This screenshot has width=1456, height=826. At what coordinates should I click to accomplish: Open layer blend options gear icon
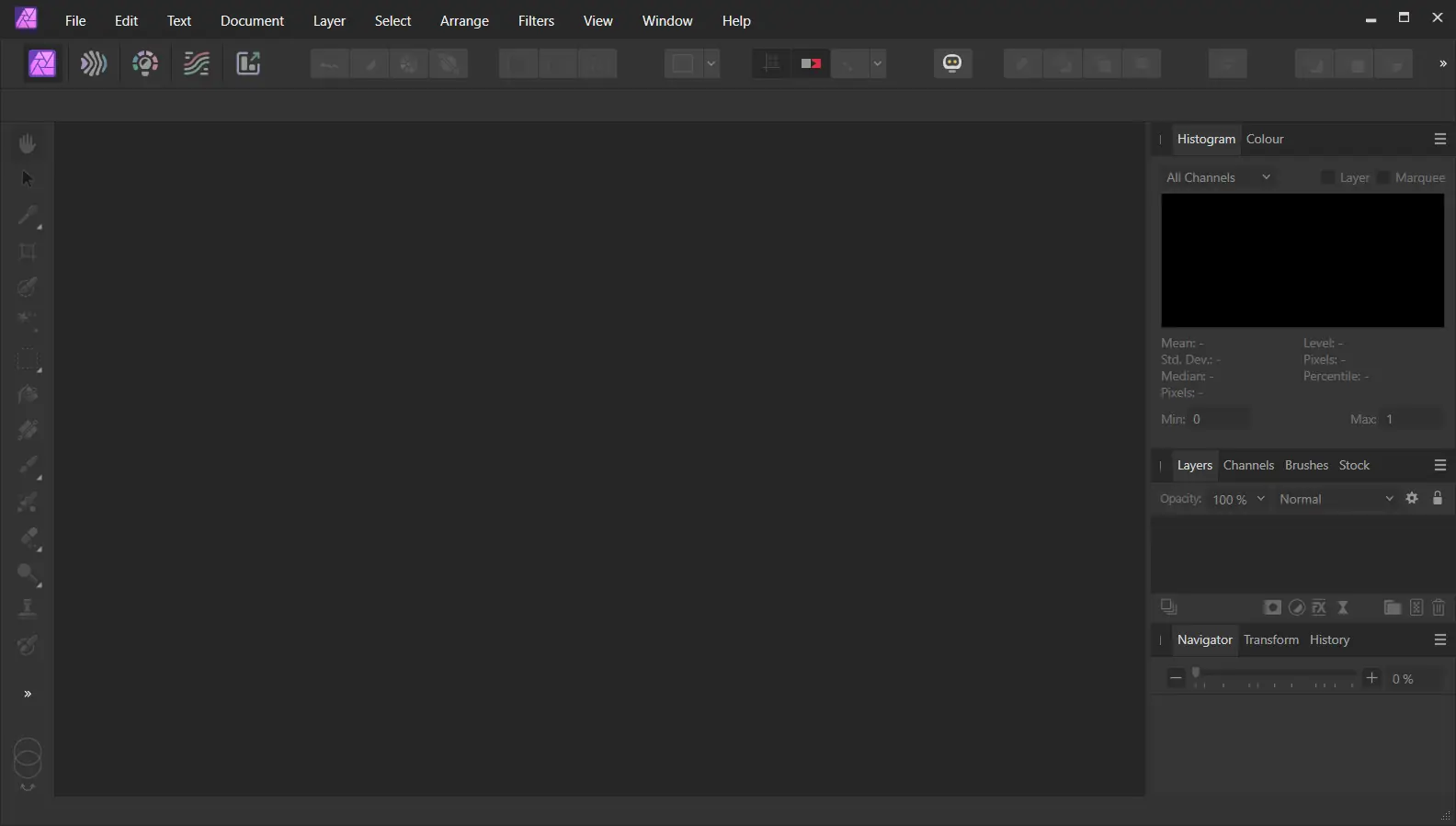click(x=1412, y=498)
